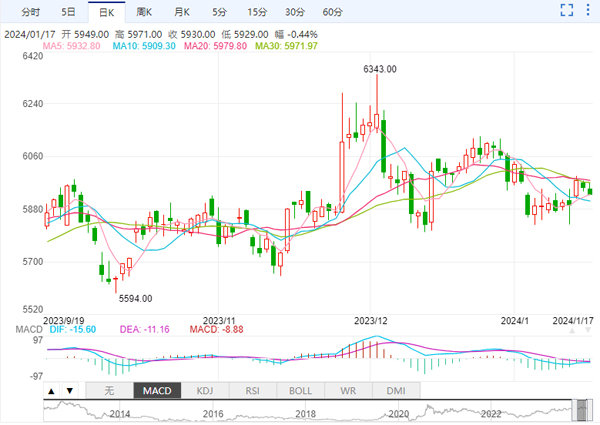Click the 2023/12 date axis label
This screenshot has height=425, width=600.
click(x=370, y=321)
